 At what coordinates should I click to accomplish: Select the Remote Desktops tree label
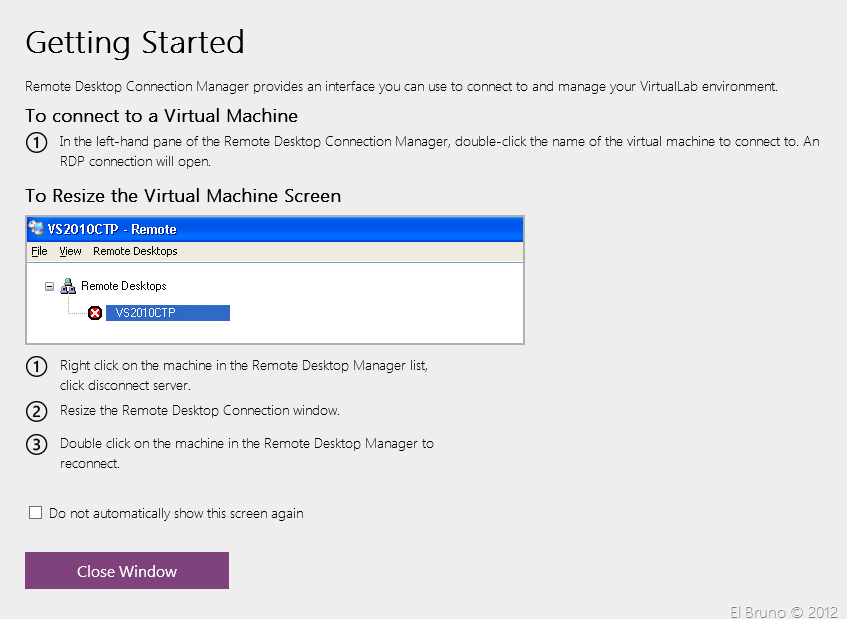point(123,286)
